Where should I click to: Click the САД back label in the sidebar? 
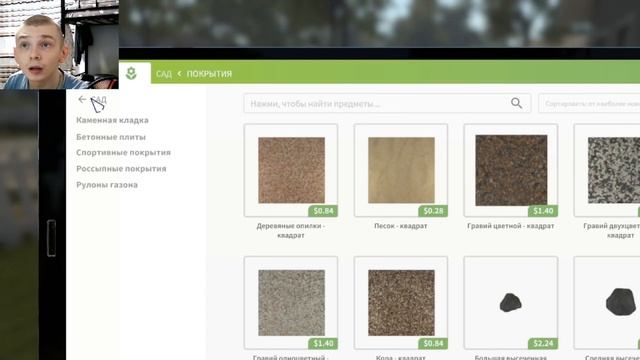[99, 100]
